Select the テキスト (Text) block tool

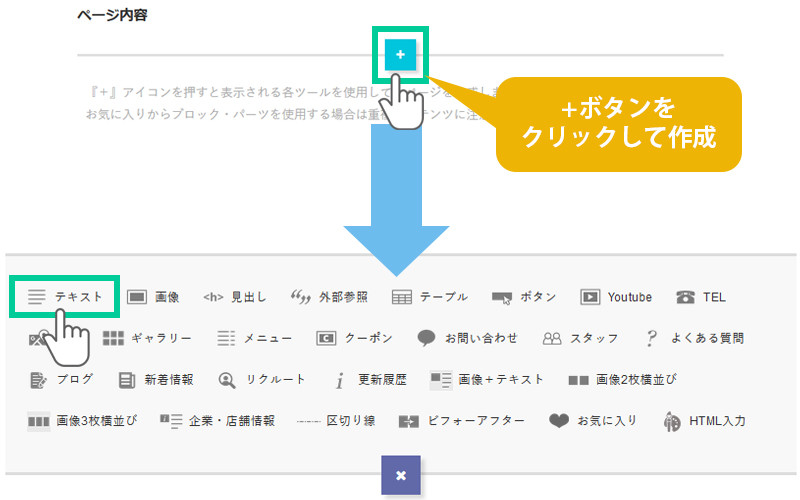pos(66,297)
